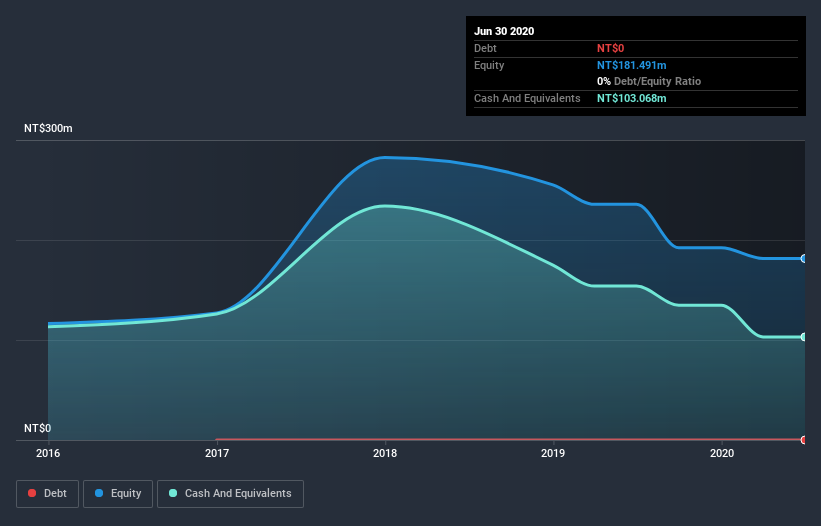This screenshot has height=526, width=821.
Task: Click the 2020 x-axis label
Action: [x=722, y=453]
